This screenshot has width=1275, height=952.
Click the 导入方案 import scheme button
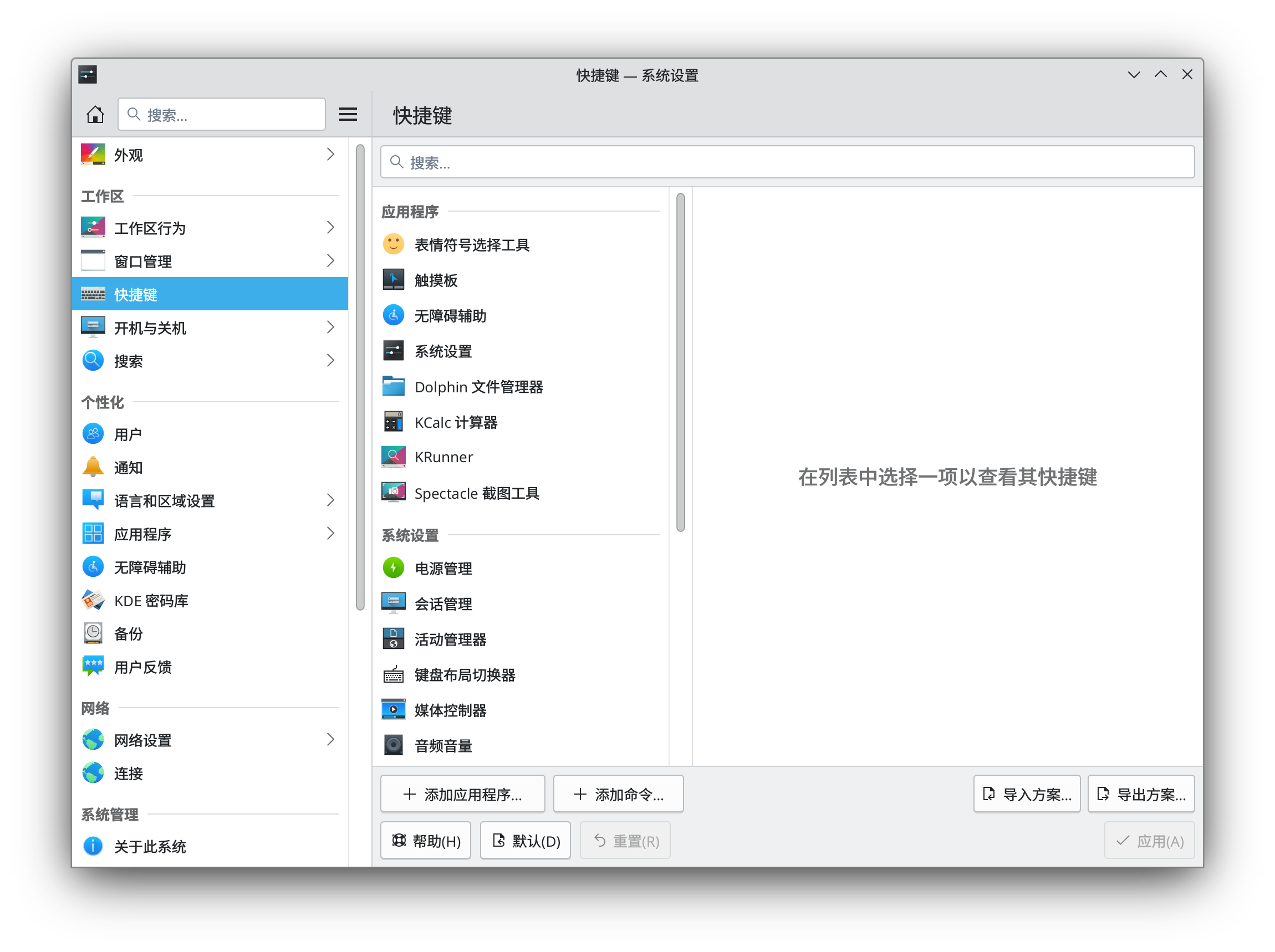(x=1027, y=794)
